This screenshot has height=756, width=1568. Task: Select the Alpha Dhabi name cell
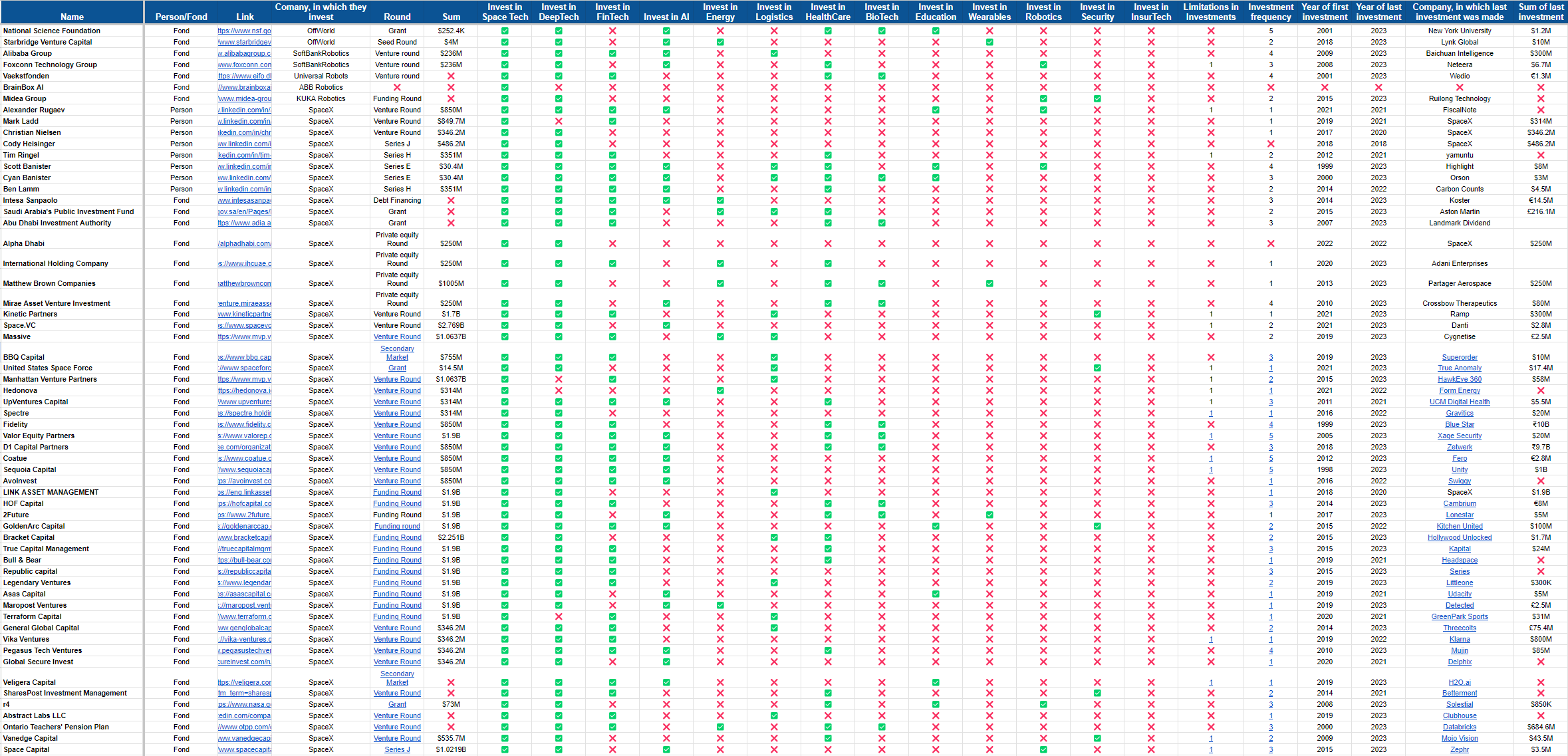(24, 243)
